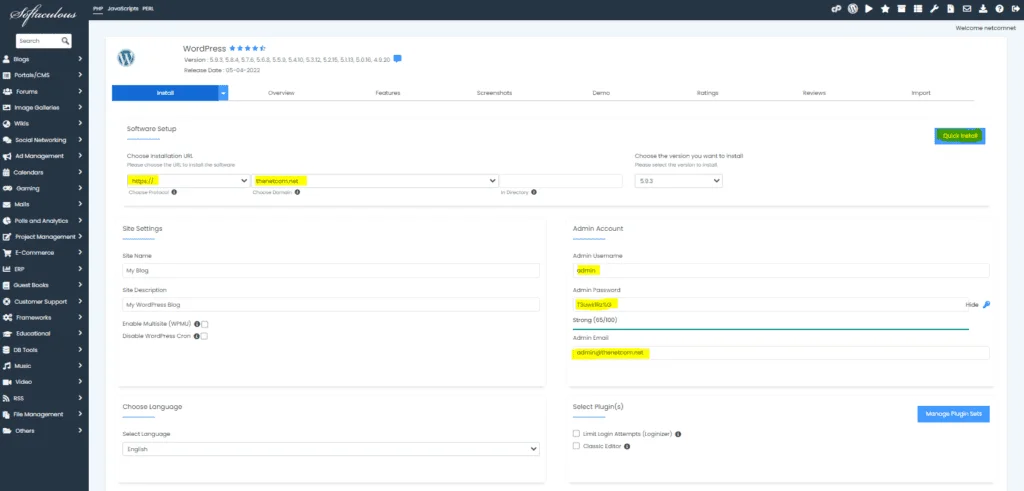Tick Limit Login Attempts (Loginizer) checkbox
Screen dimensions: 1024x491
coord(576,434)
